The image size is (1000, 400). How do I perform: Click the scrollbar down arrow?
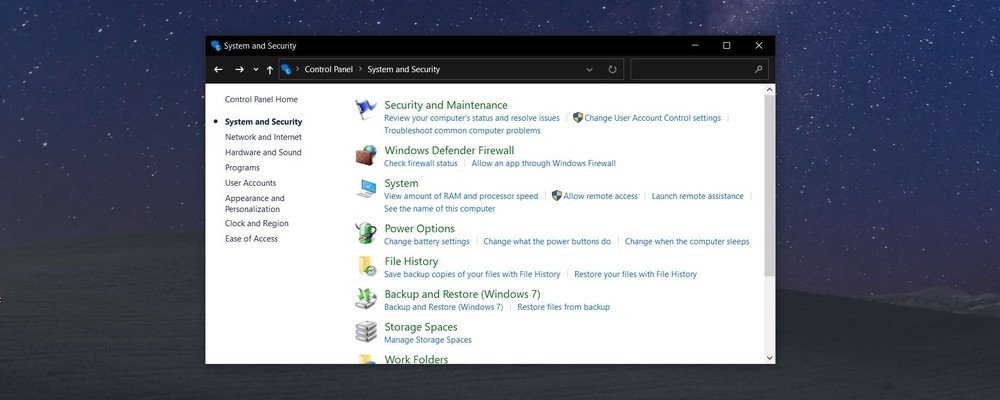click(770, 359)
